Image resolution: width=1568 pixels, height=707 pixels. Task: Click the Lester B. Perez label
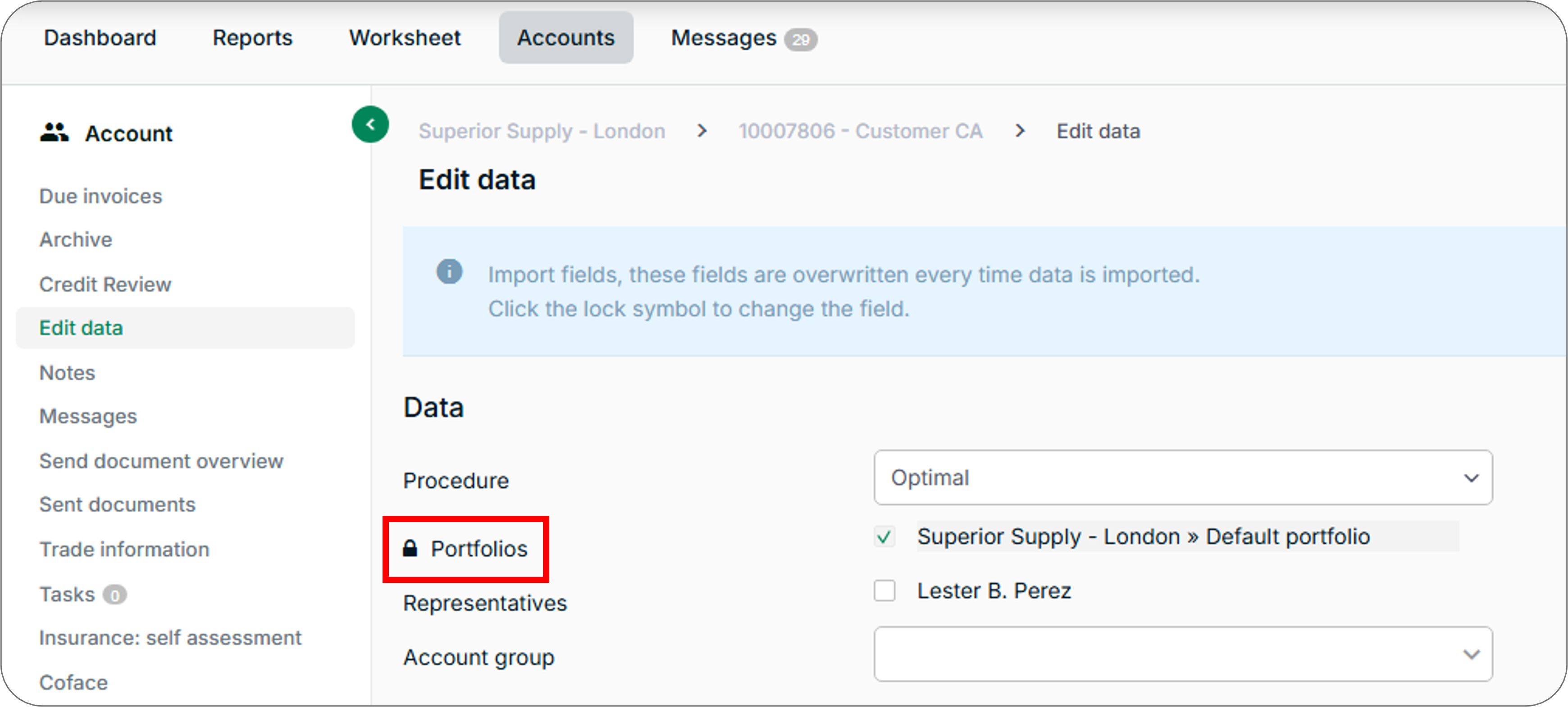click(994, 591)
